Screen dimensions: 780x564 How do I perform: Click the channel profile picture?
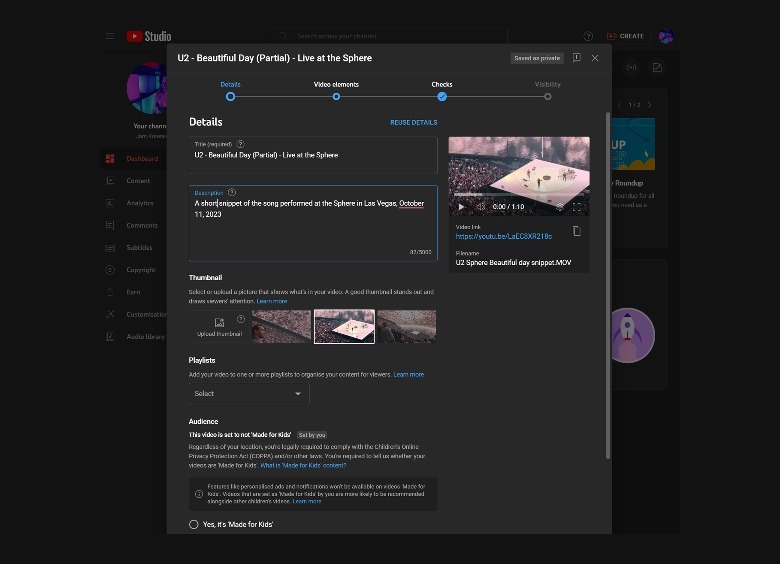point(147,89)
